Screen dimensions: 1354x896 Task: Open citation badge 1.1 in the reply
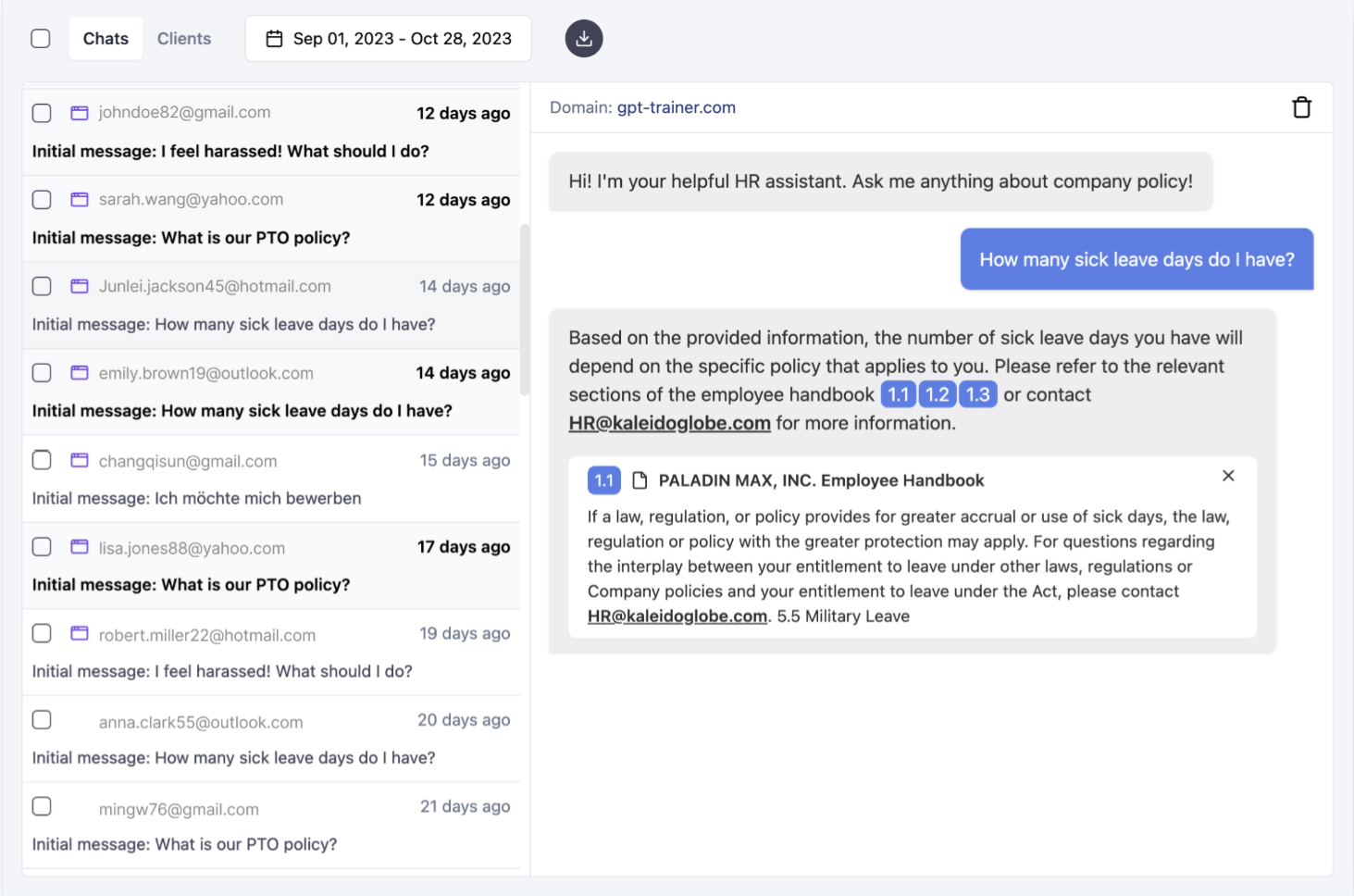click(x=899, y=394)
